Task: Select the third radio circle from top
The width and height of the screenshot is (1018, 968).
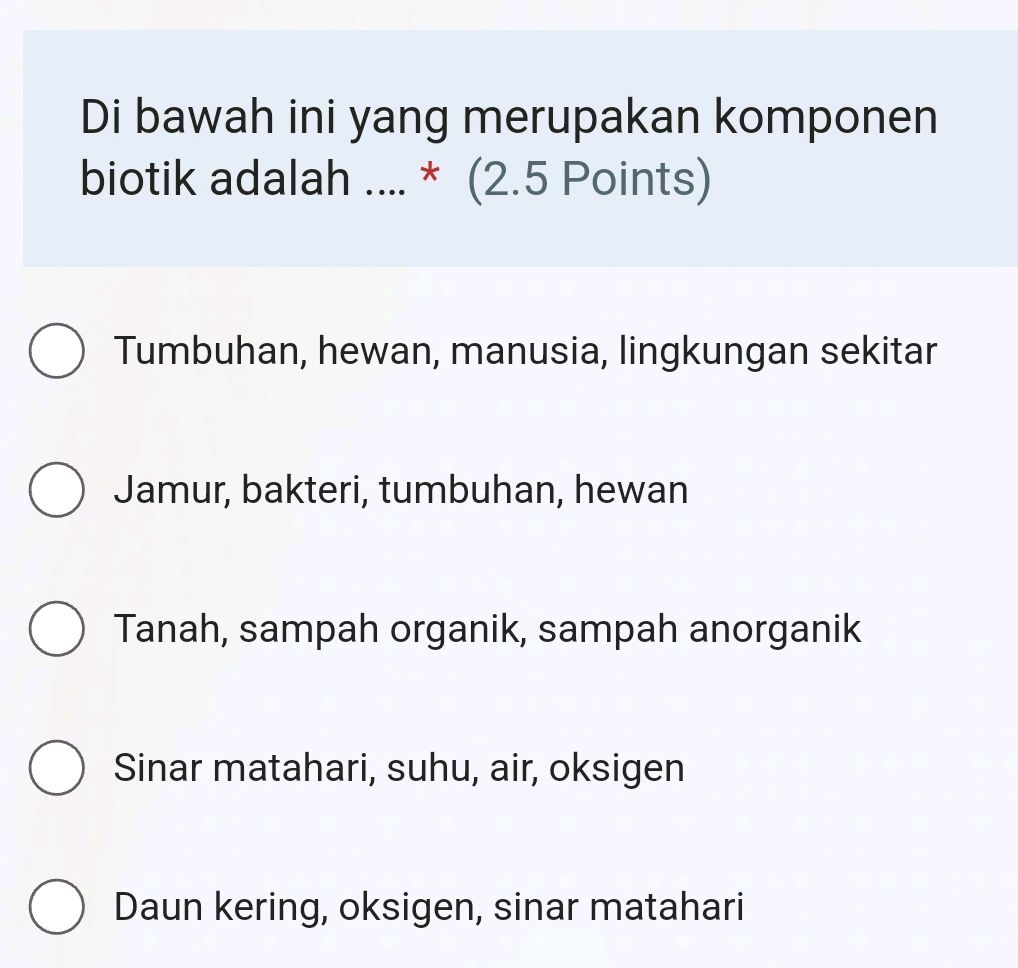Action: click(57, 629)
